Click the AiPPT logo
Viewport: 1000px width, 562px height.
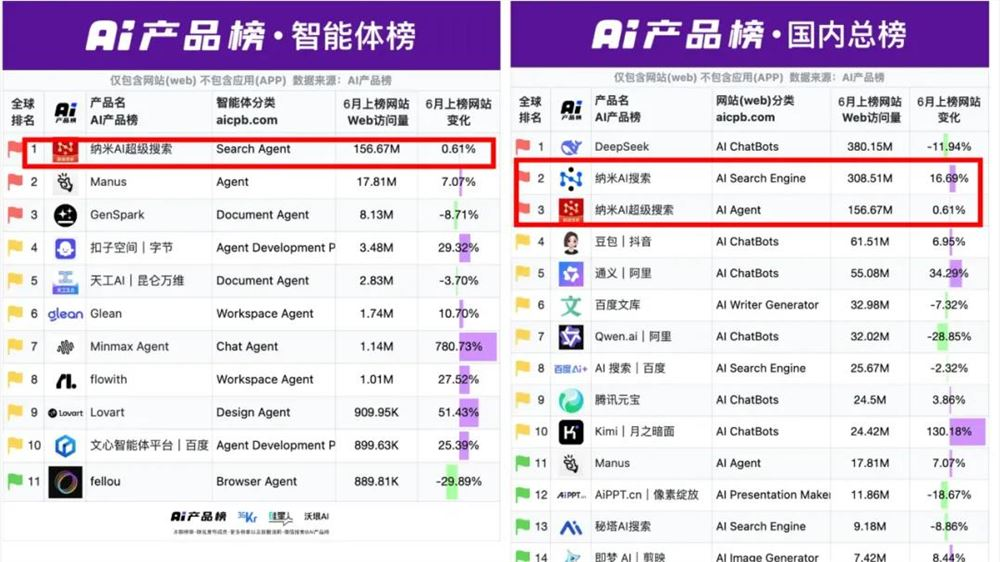point(571,495)
